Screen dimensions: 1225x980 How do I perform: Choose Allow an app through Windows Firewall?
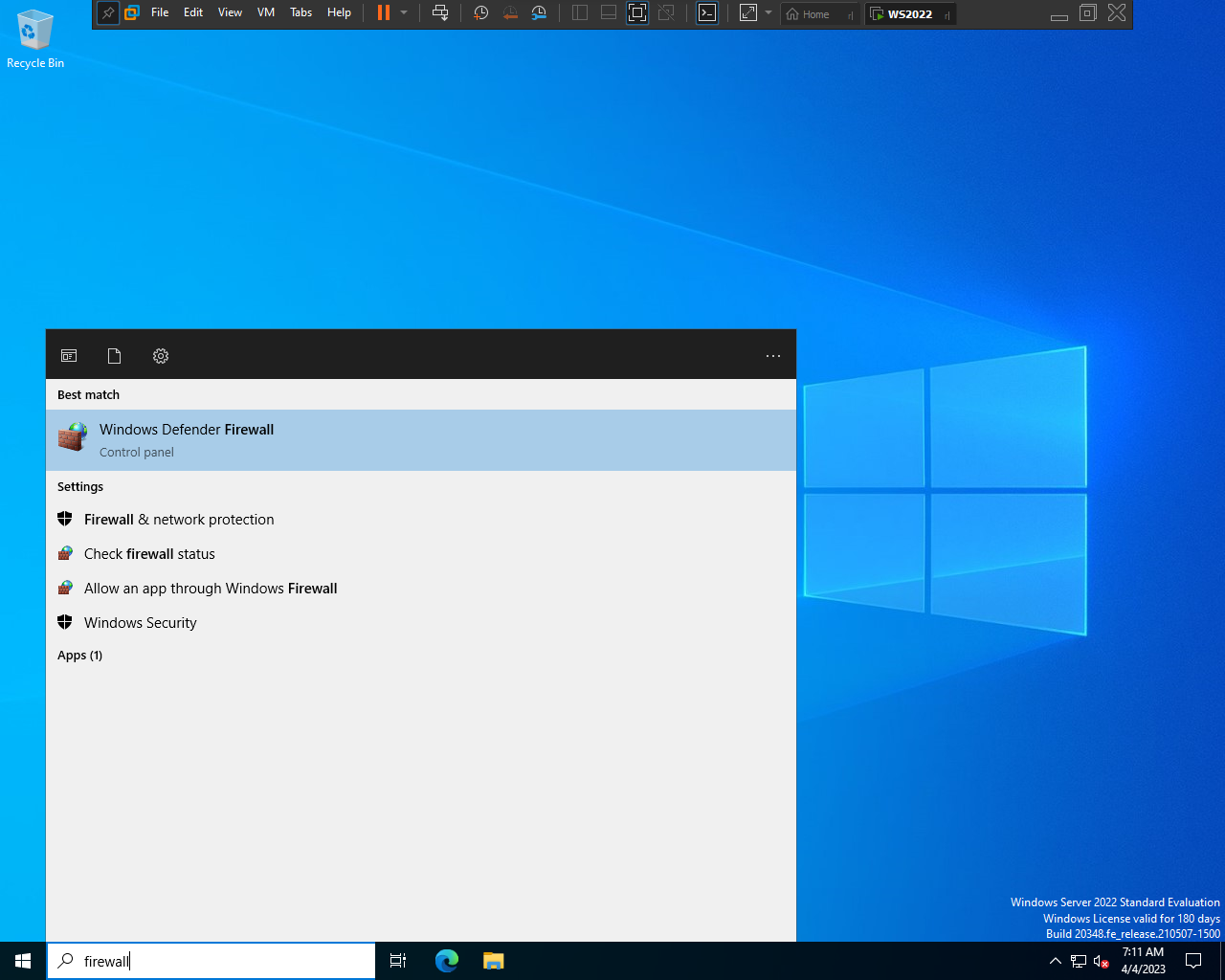point(421,589)
